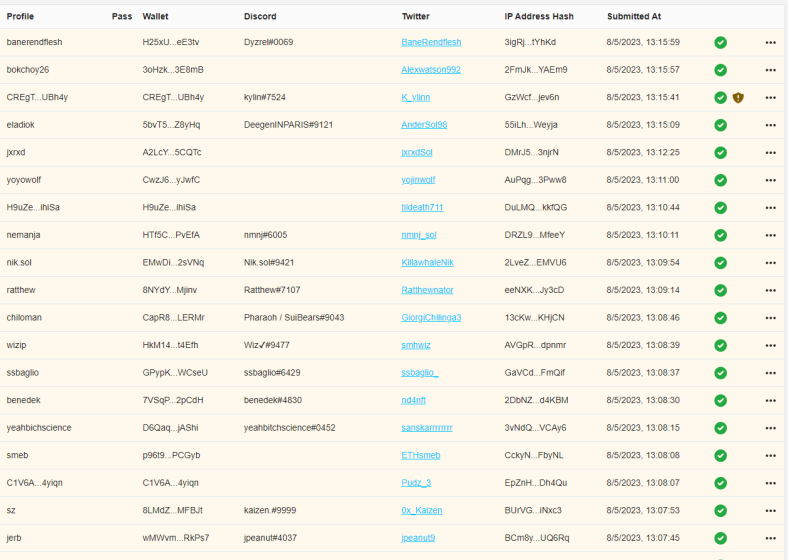
Task: Click the green check icon for jerb
Action: point(720,538)
